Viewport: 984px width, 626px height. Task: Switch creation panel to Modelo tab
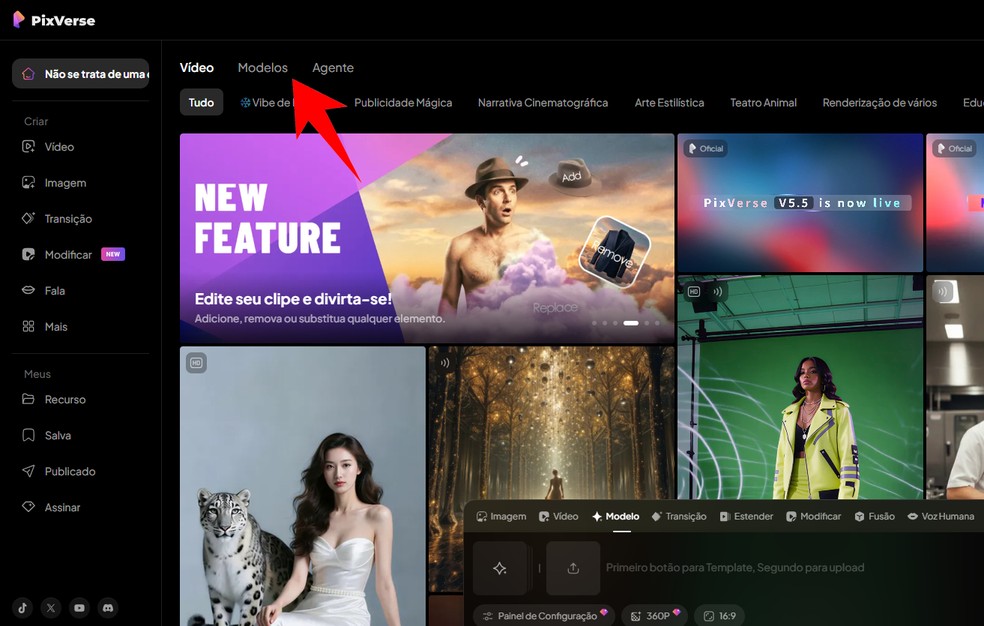pos(616,516)
